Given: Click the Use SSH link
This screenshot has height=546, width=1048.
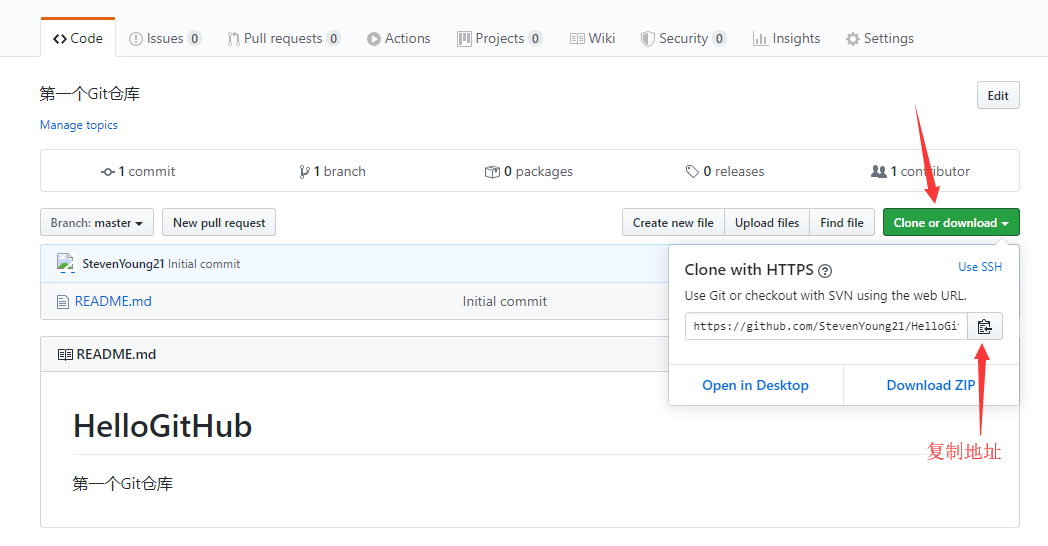Looking at the screenshot, I should (x=980, y=267).
